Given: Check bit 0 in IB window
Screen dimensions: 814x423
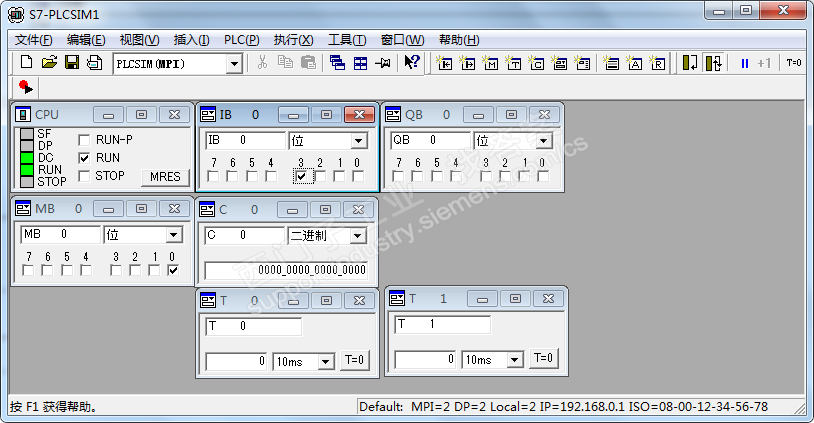Looking at the screenshot, I should click(358, 176).
